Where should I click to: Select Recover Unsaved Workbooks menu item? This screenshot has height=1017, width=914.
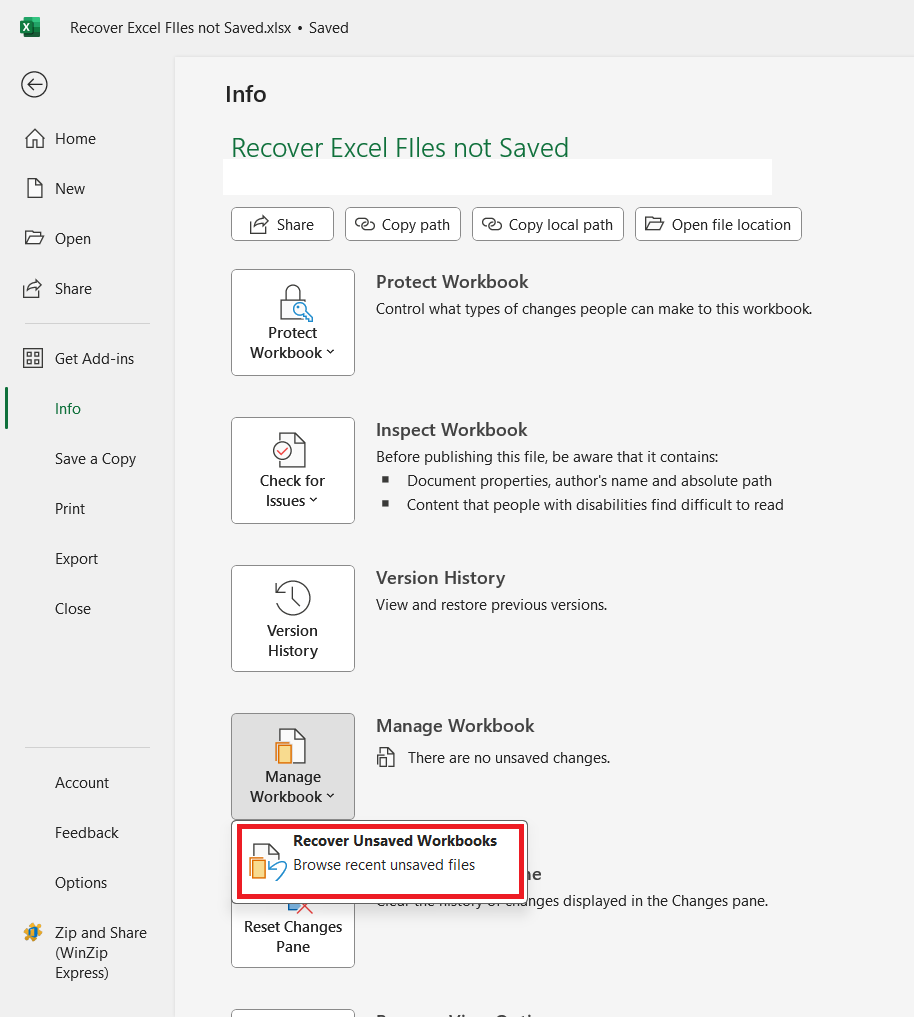(x=379, y=861)
